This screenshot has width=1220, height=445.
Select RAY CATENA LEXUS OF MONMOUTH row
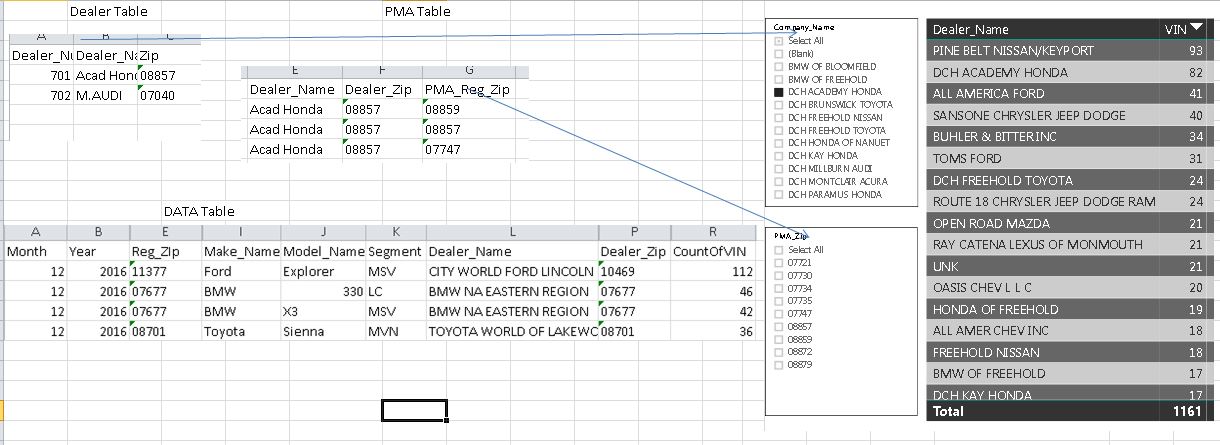(1069, 244)
